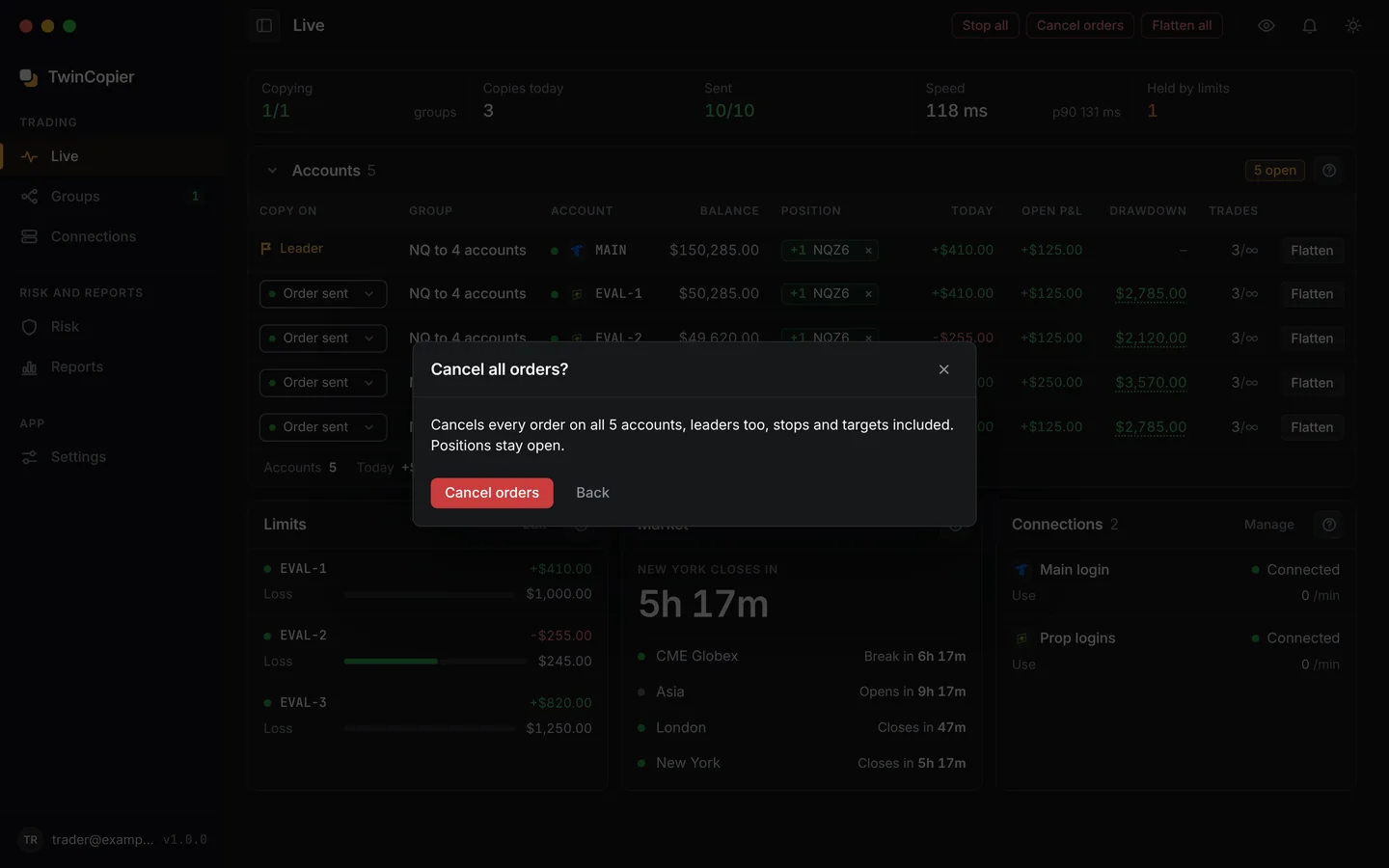1389x868 pixels.
Task: Click the EVAL-1 loss progress bar
Action: coord(429,595)
